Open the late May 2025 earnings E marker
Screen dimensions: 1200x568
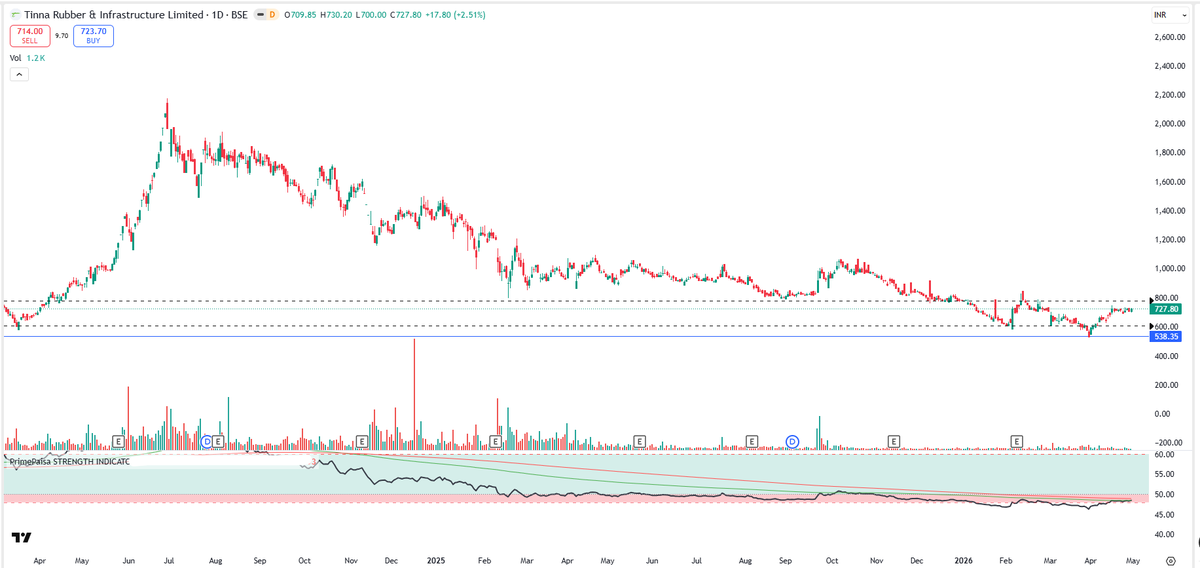[639, 440]
